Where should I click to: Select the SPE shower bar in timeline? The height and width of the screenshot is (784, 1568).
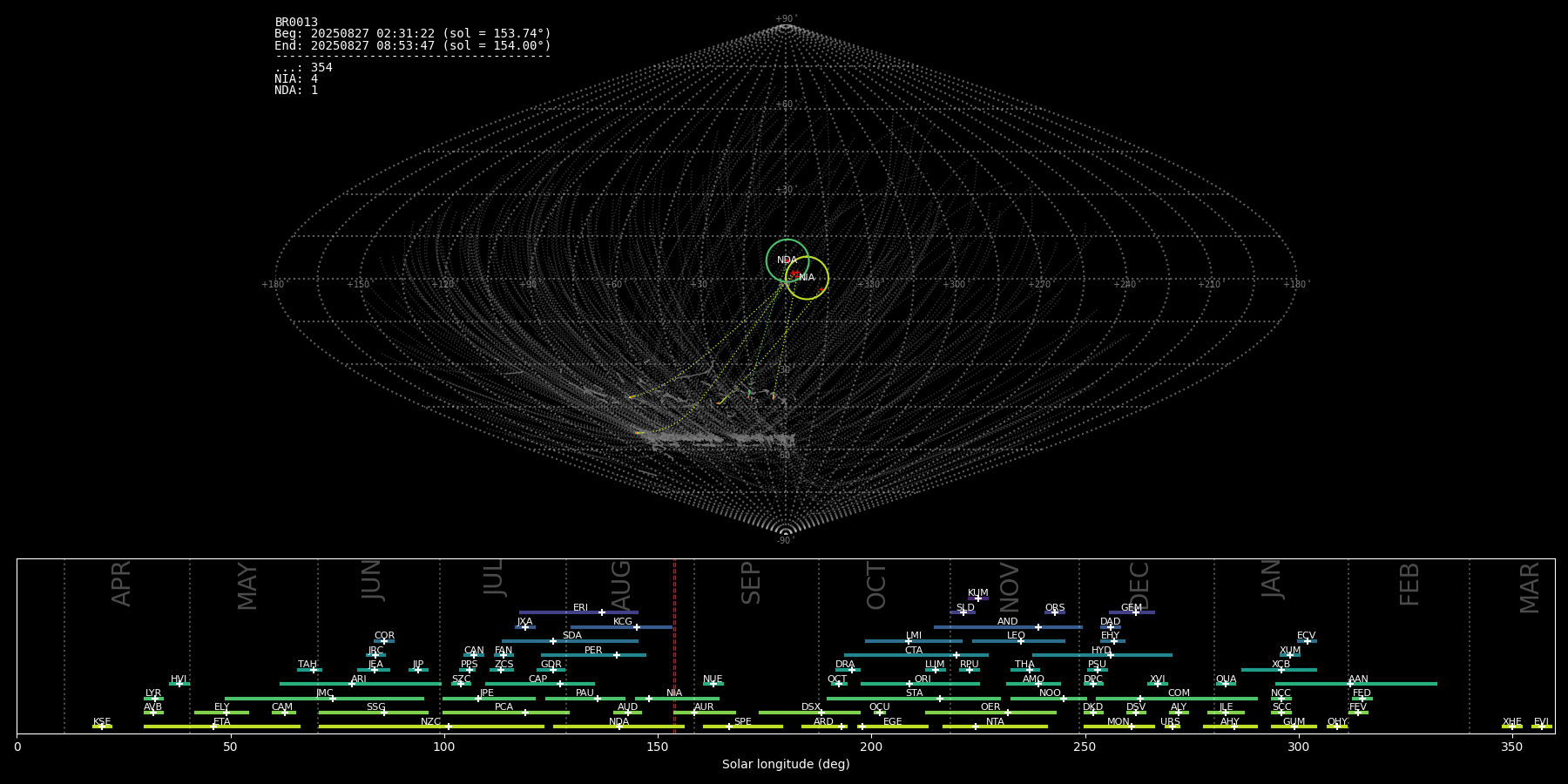point(743,727)
